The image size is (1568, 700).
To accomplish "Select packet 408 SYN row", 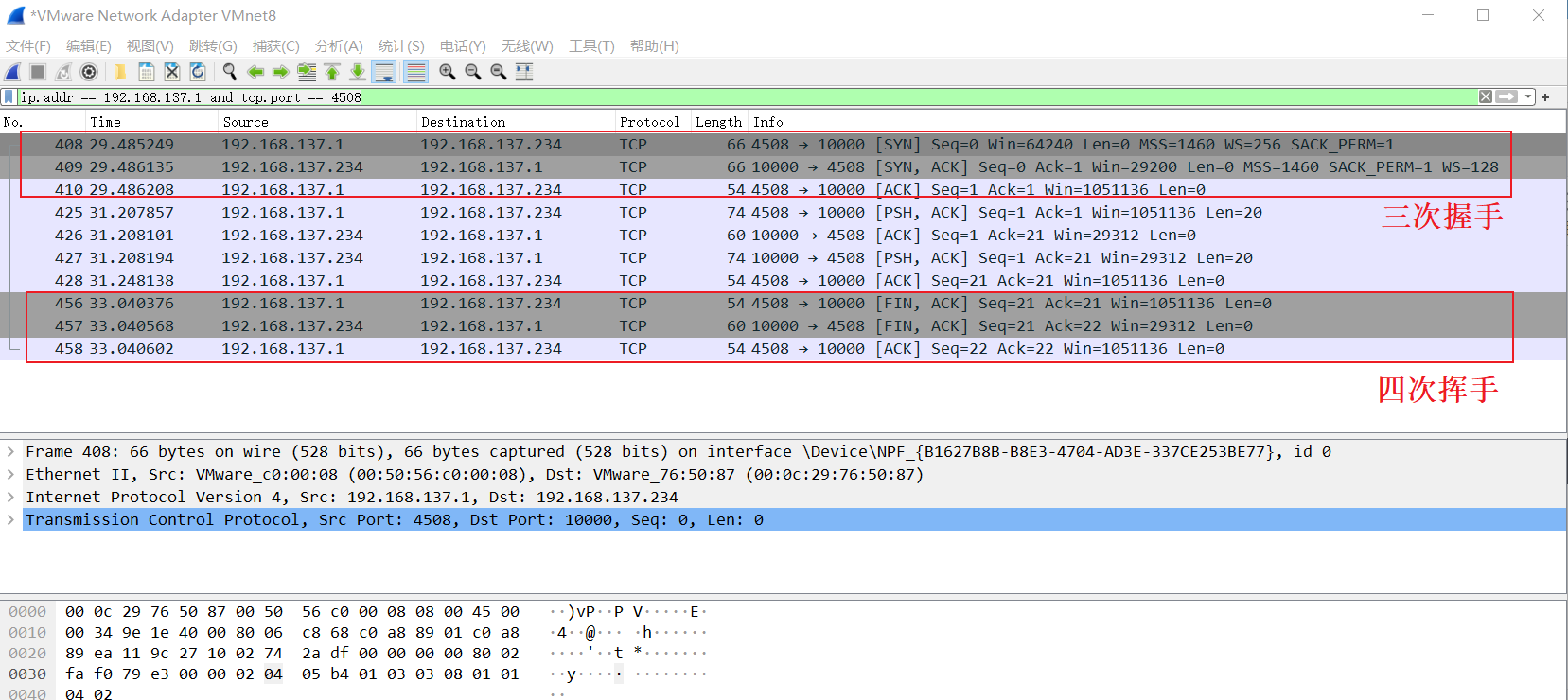I will (x=784, y=145).
